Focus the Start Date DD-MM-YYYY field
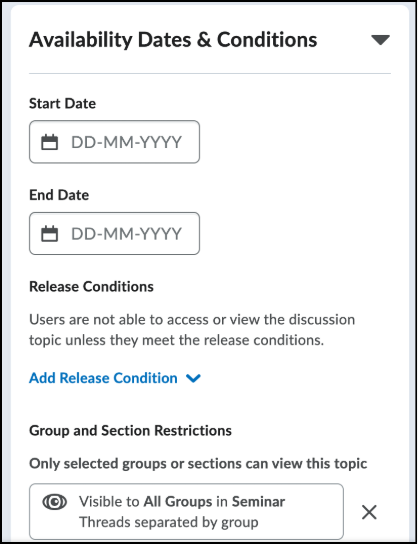 pyautogui.click(x=114, y=142)
